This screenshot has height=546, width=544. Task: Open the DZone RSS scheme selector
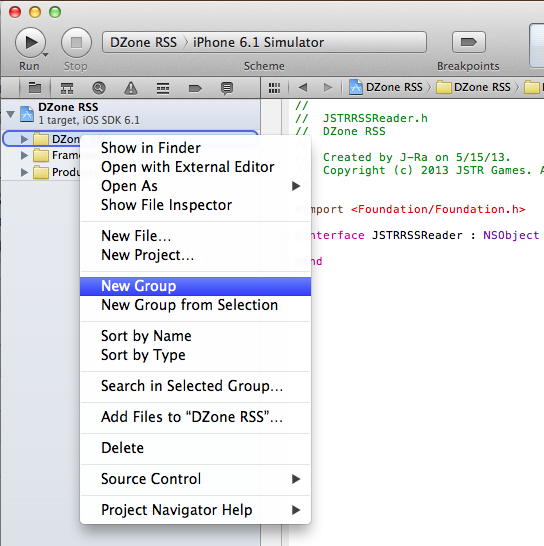143,42
